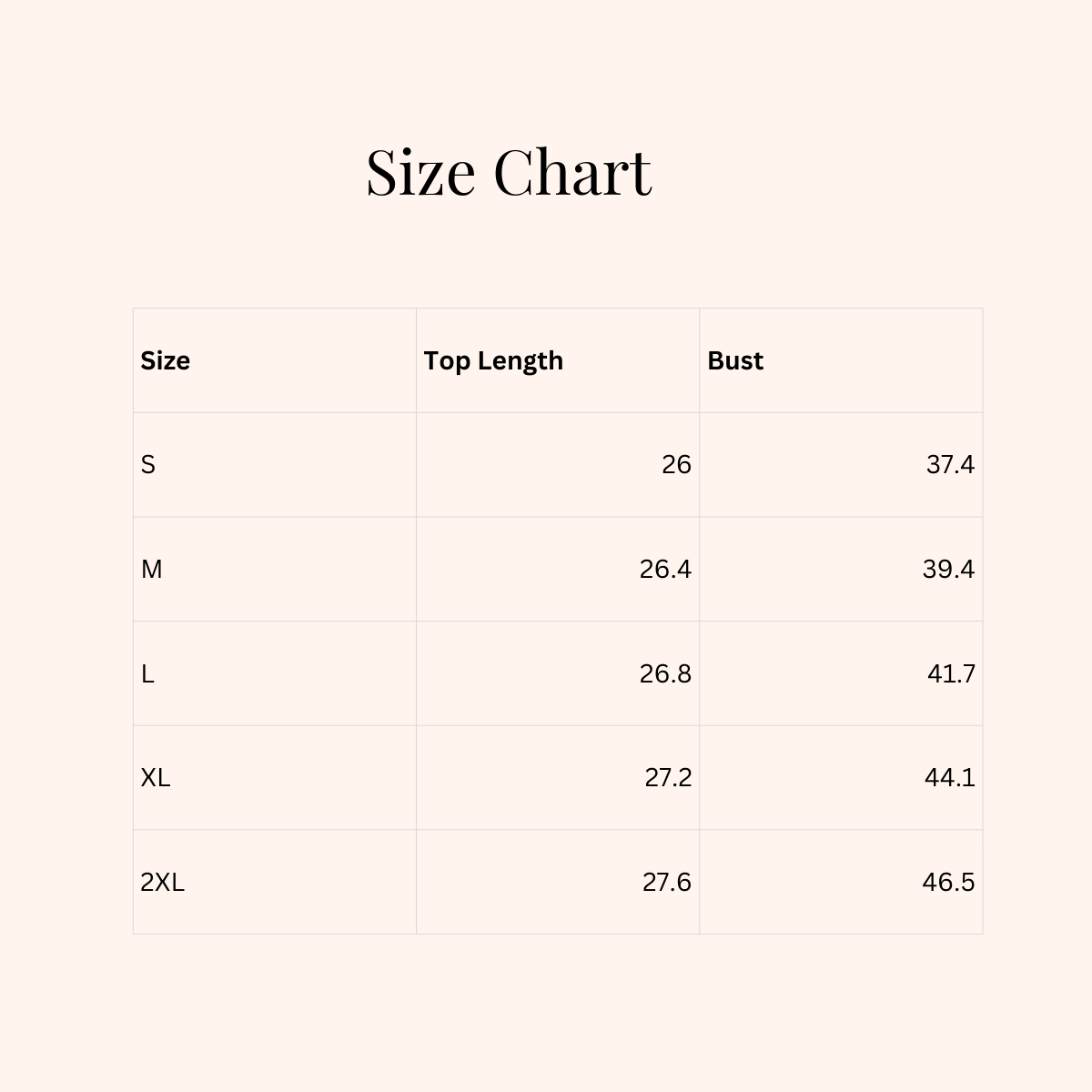Click the M size row label

coord(152,570)
